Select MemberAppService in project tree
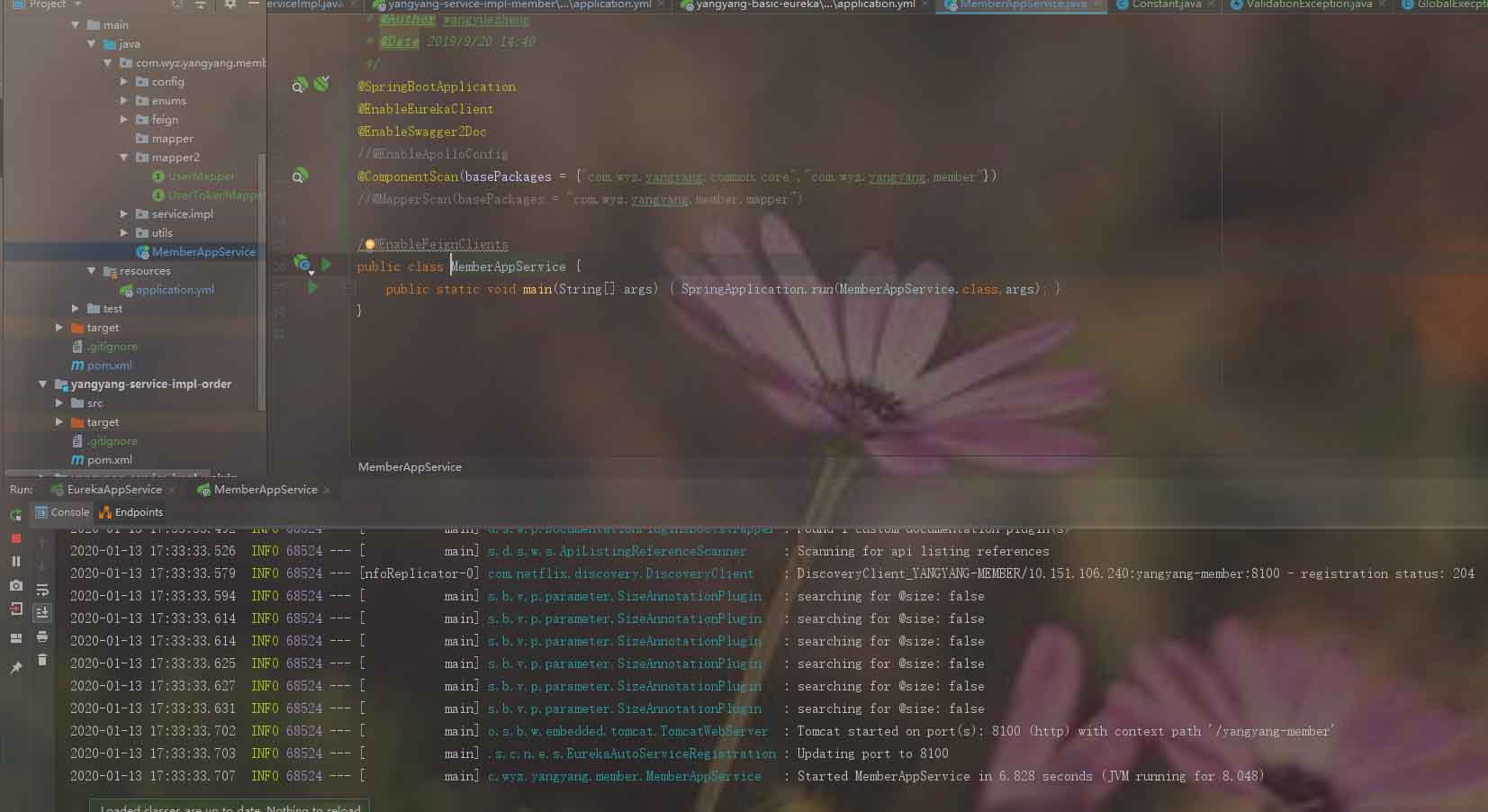This screenshot has width=1488, height=812. 195,252
